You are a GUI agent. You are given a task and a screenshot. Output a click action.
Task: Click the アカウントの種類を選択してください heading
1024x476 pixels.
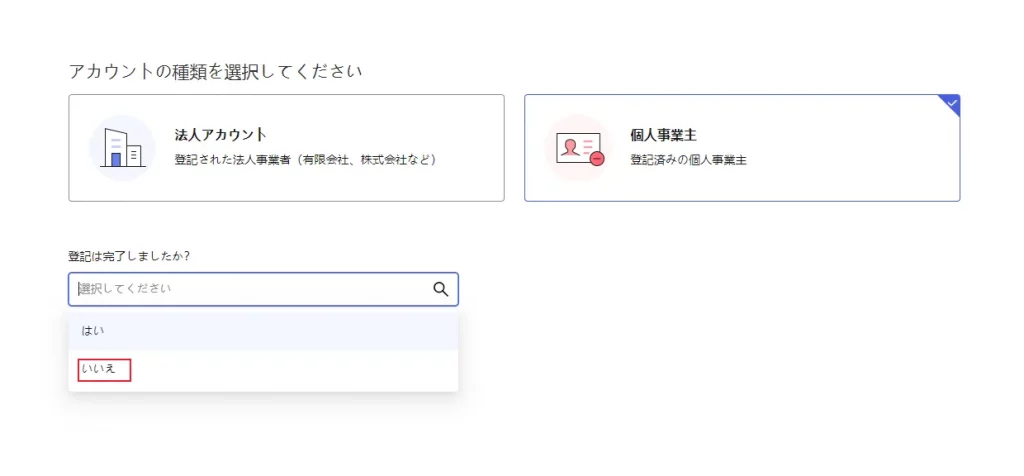click(216, 71)
